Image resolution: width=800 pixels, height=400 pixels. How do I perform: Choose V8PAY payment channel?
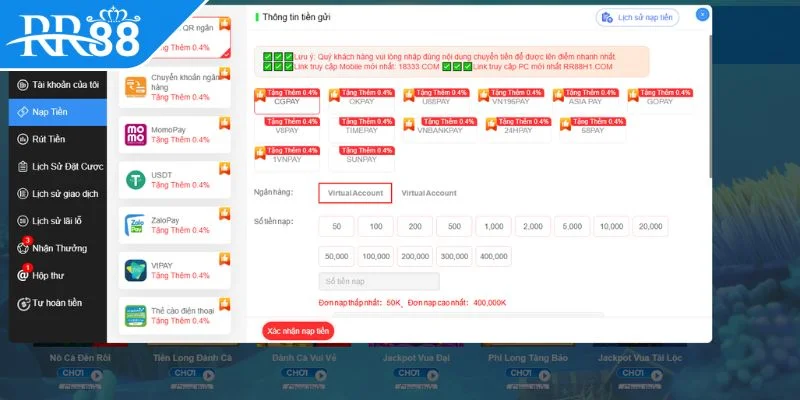point(287,131)
